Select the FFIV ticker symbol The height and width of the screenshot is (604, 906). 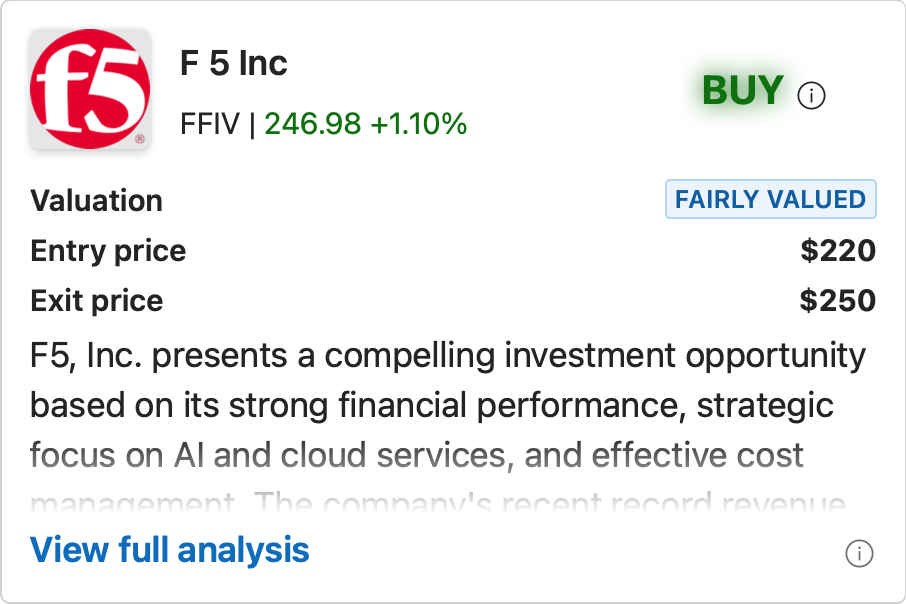click(210, 124)
